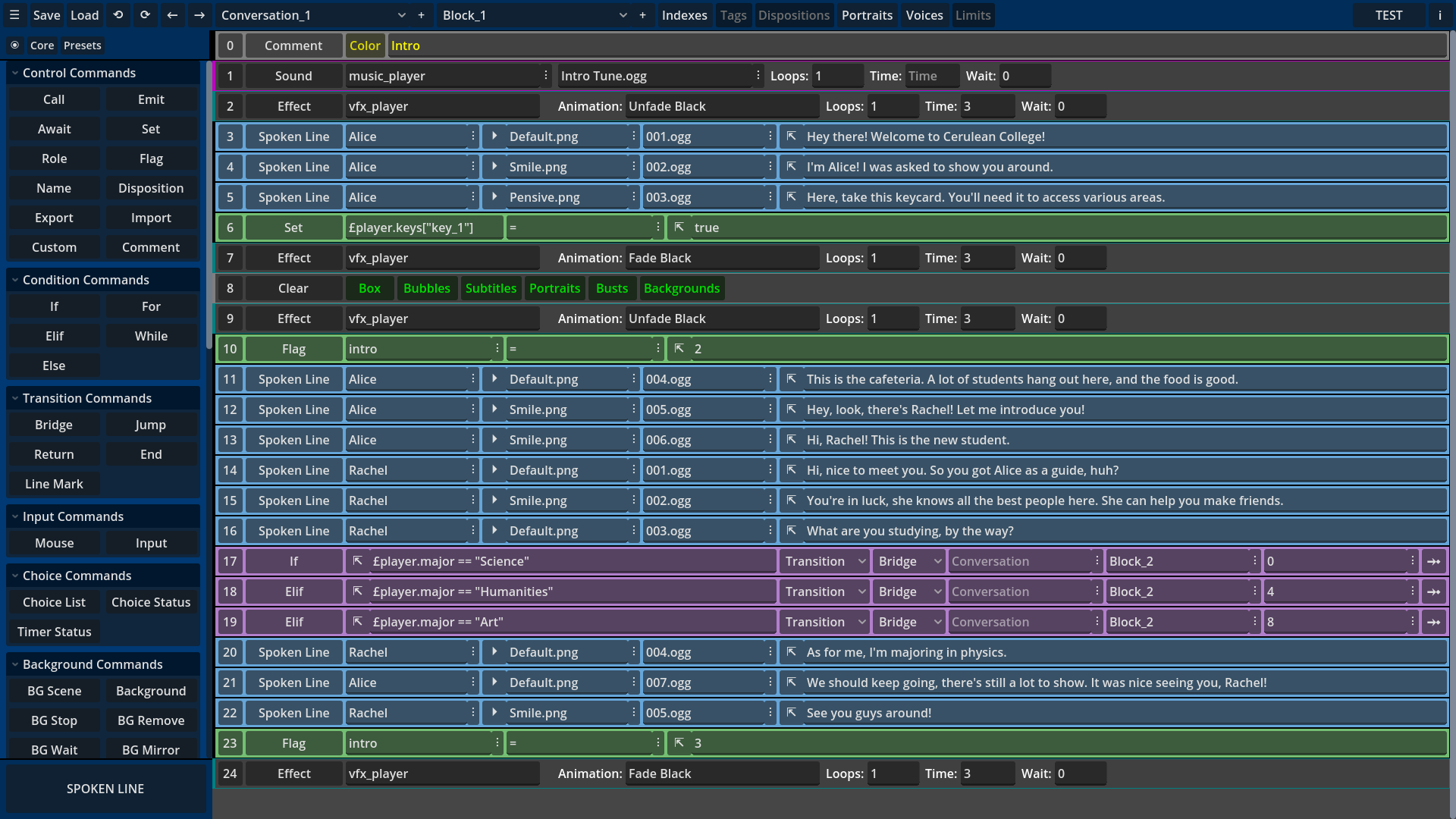The width and height of the screenshot is (1456, 819).
Task: Add new block with plus icon
Action: coord(642,15)
